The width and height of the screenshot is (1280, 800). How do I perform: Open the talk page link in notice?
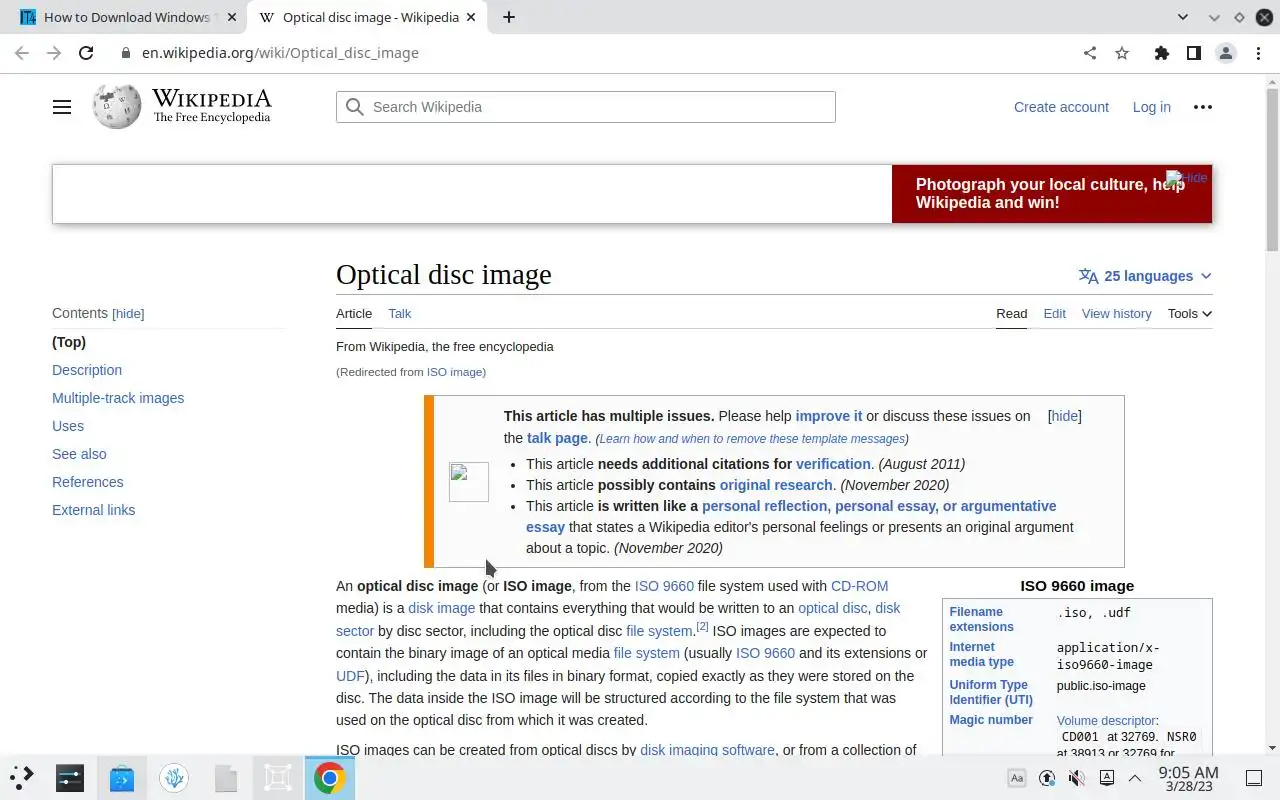557,438
